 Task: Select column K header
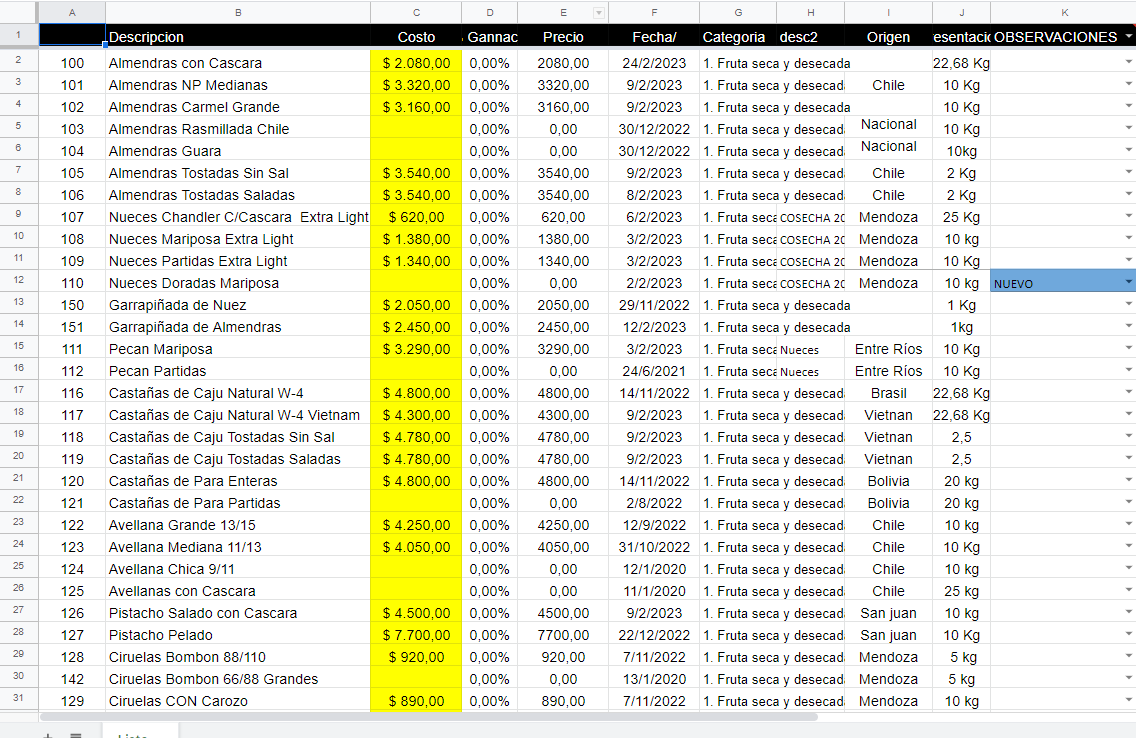(x=1064, y=12)
